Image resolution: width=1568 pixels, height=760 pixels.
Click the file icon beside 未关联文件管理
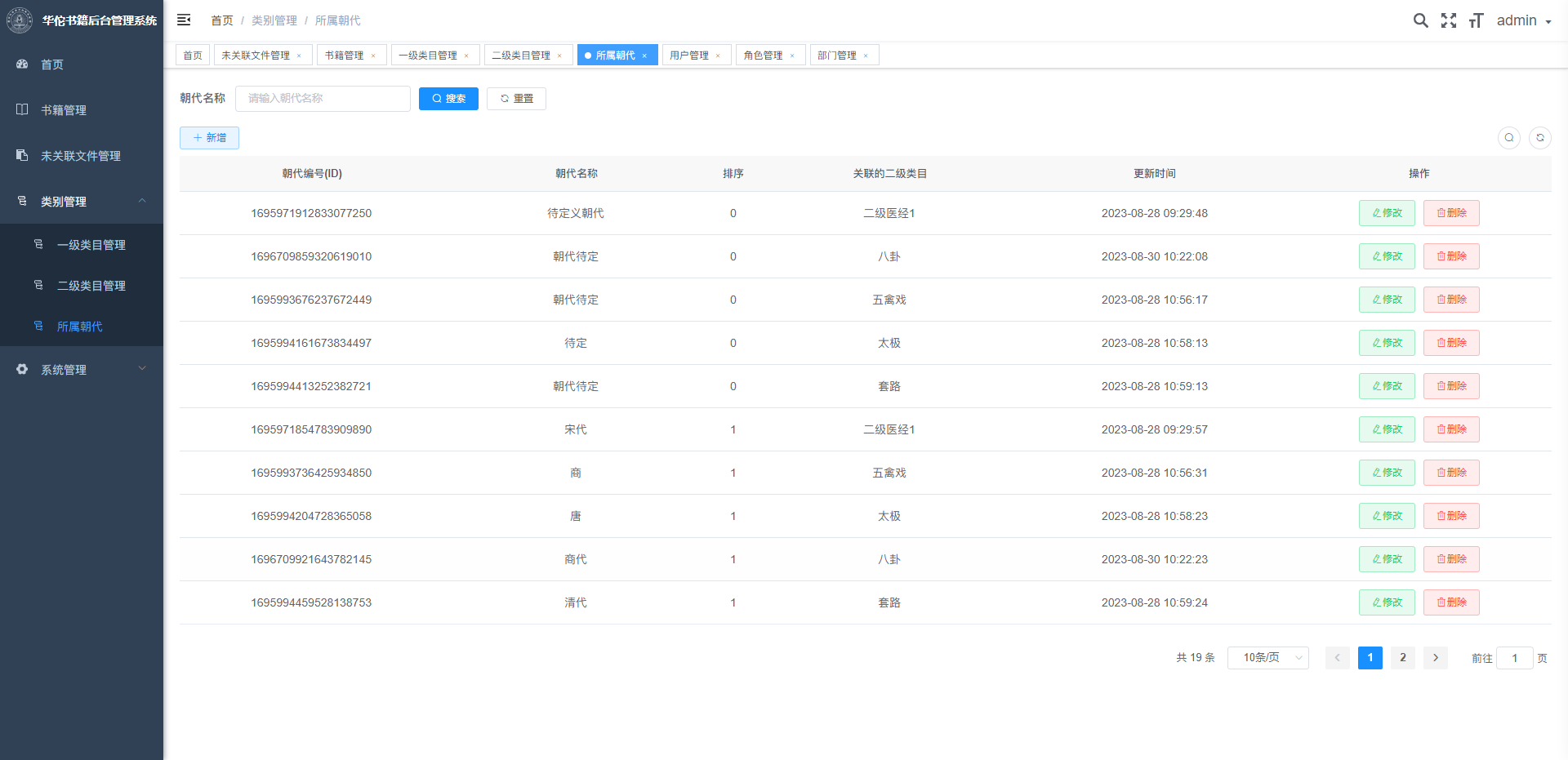pyautogui.click(x=22, y=155)
